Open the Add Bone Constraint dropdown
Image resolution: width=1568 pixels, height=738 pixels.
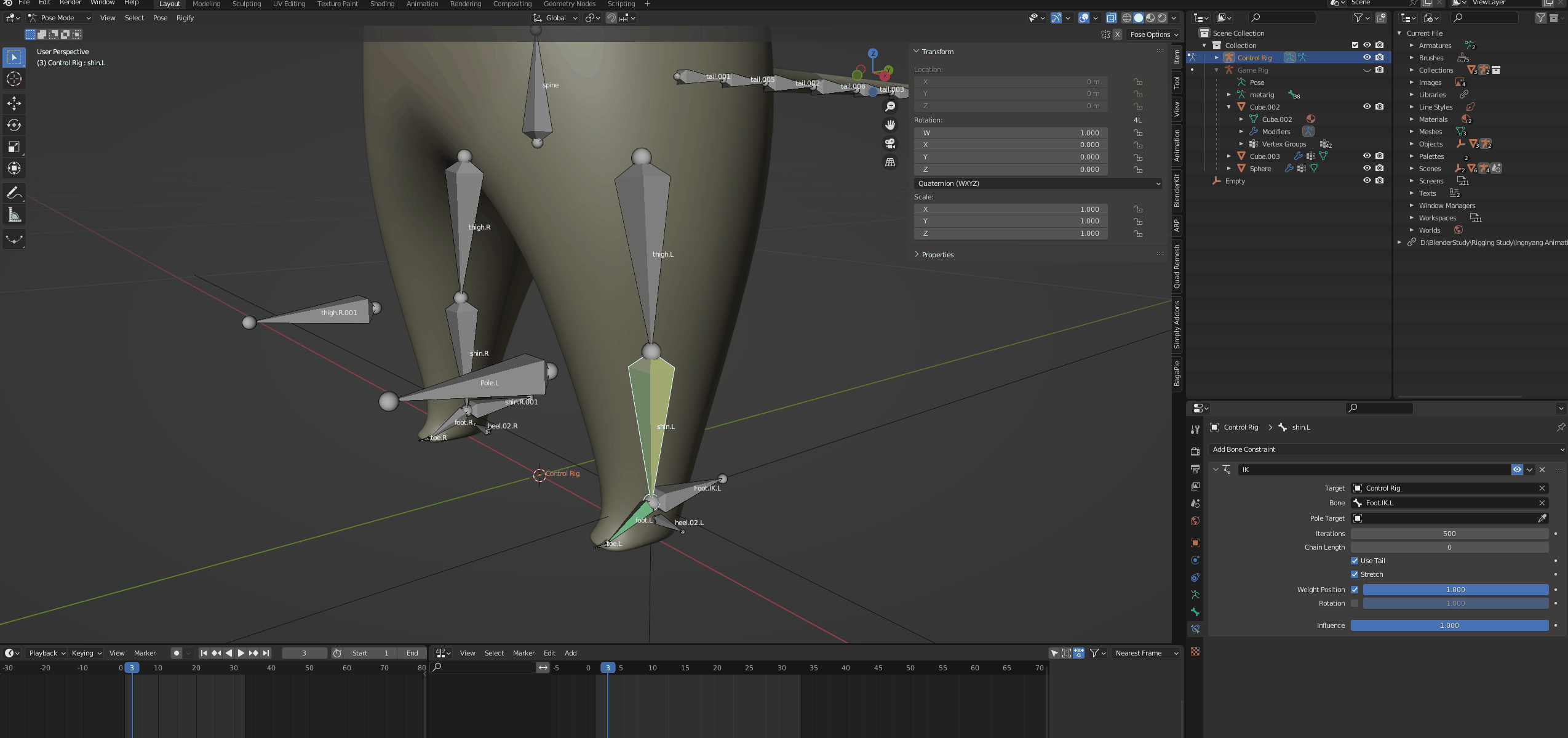click(1386, 449)
